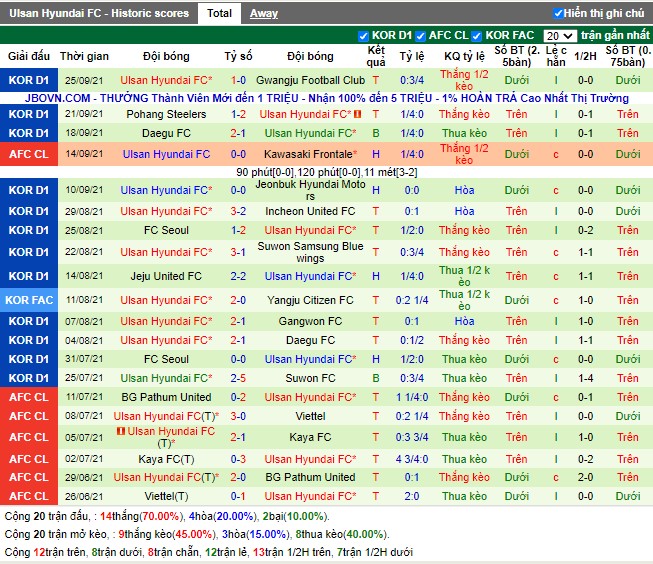Open Kawasaki Frontale team link
The height and width of the screenshot is (564, 653).
(310, 154)
